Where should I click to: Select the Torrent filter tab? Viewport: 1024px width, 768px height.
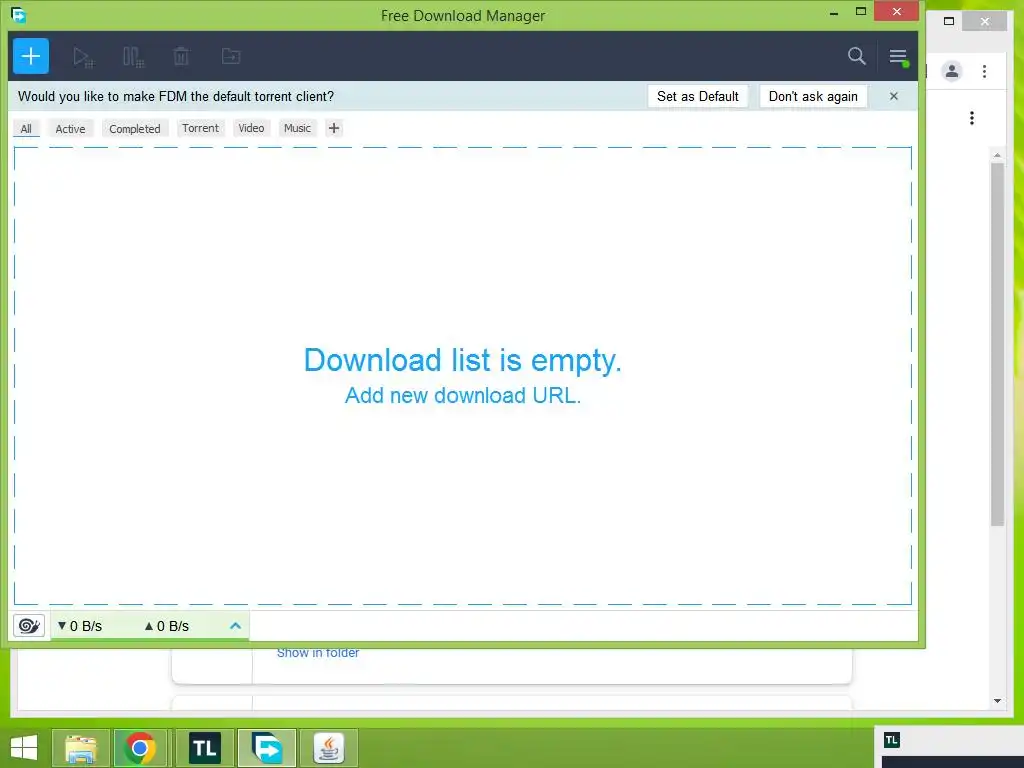click(200, 128)
